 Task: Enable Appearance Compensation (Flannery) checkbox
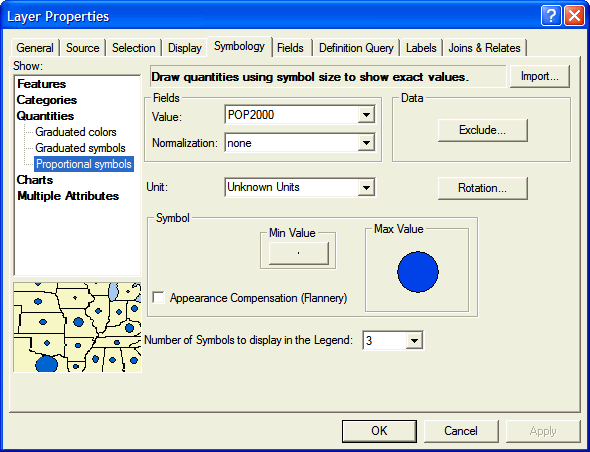point(158,298)
